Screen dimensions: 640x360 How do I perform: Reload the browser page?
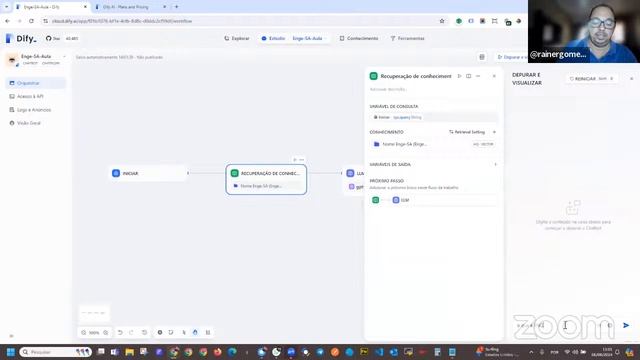[x=31, y=21]
